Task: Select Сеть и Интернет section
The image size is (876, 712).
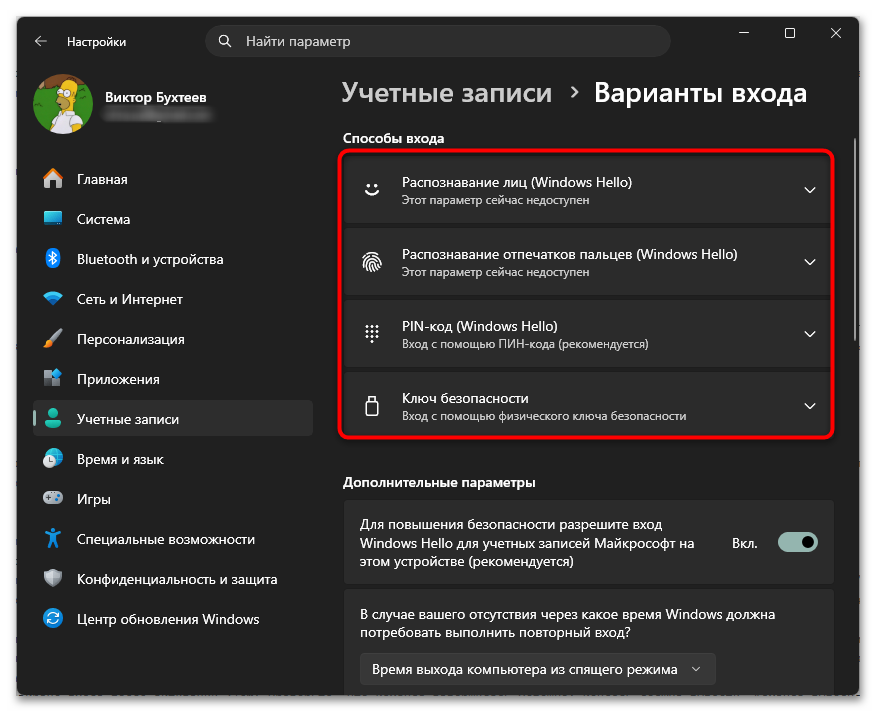Action: point(173,298)
